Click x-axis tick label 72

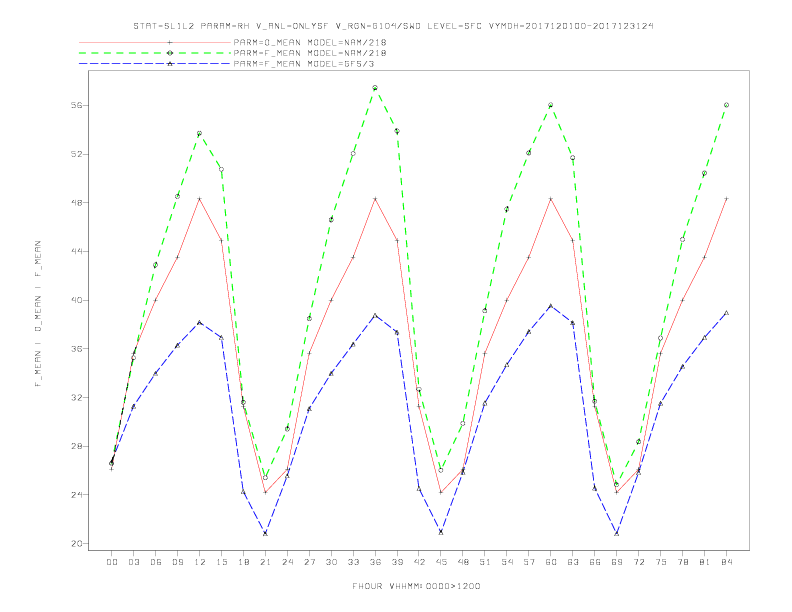639,562
